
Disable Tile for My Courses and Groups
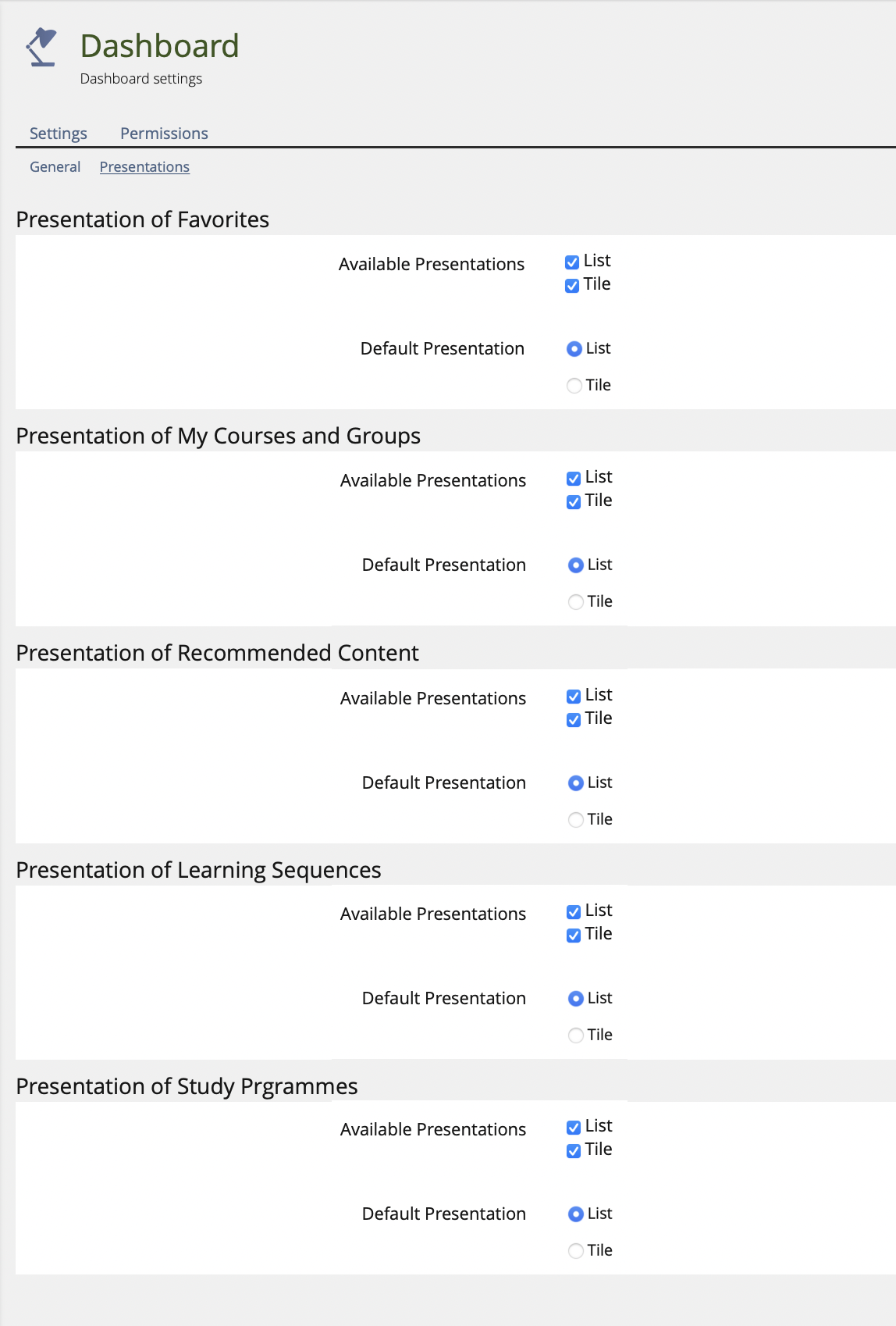tap(574, 502)
